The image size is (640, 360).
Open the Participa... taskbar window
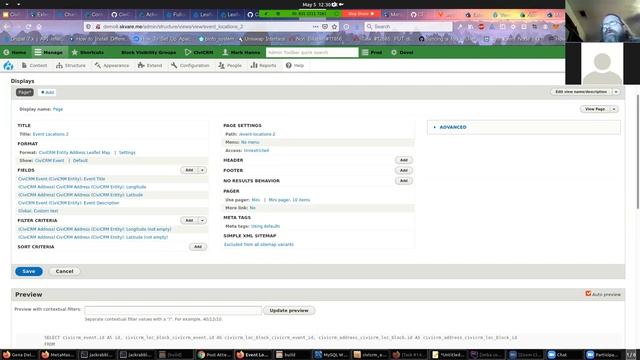[602, 355]
